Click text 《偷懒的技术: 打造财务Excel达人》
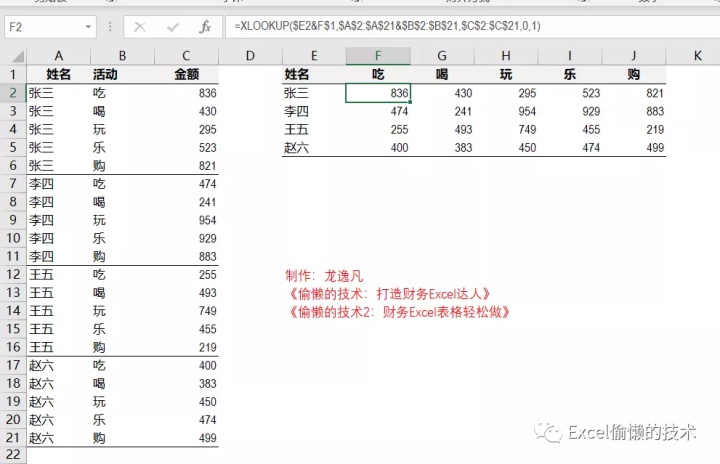Image resolution: width=720 pixels, height=464 pixels. (388, 294)
